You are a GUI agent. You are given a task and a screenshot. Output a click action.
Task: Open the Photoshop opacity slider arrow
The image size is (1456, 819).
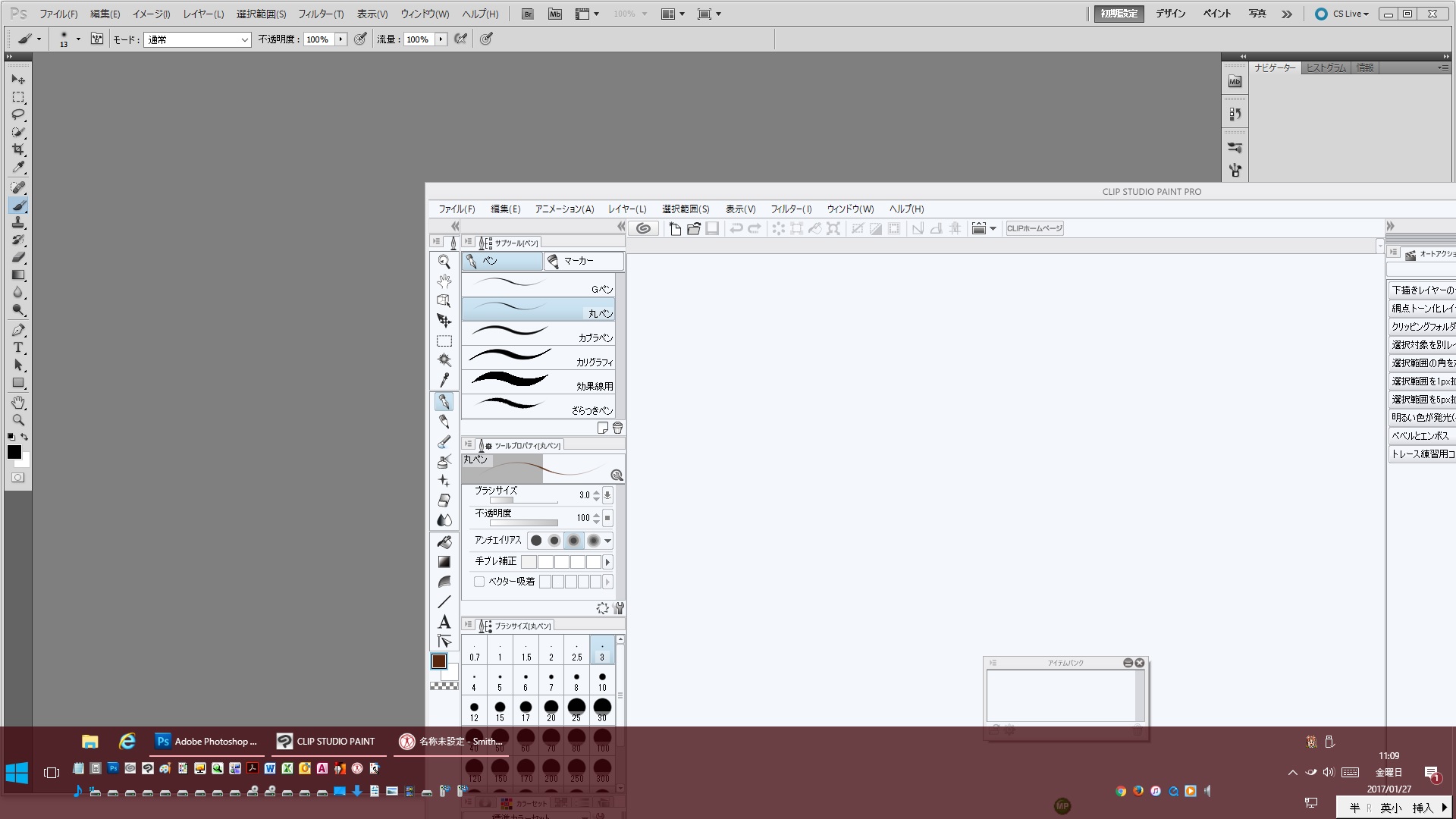tap(341, 39)
